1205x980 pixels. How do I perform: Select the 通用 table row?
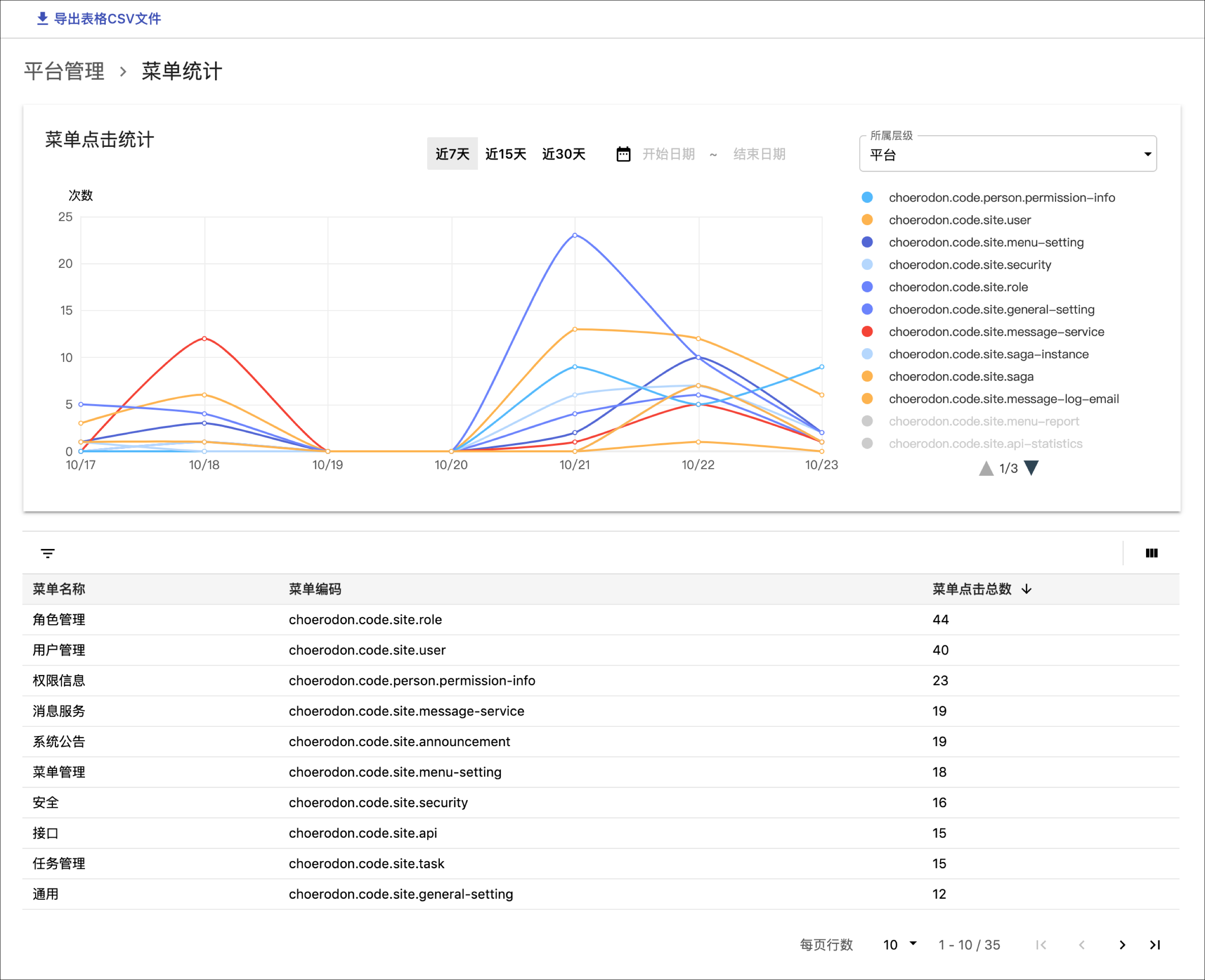click(600, 894)
